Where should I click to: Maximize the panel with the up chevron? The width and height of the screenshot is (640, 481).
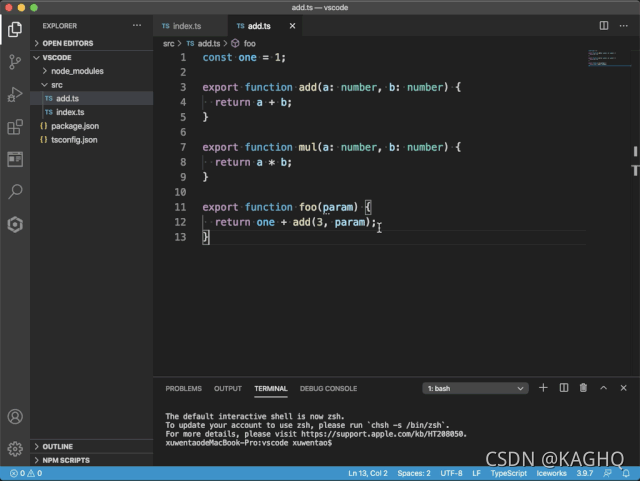click(x=603, y=388)
